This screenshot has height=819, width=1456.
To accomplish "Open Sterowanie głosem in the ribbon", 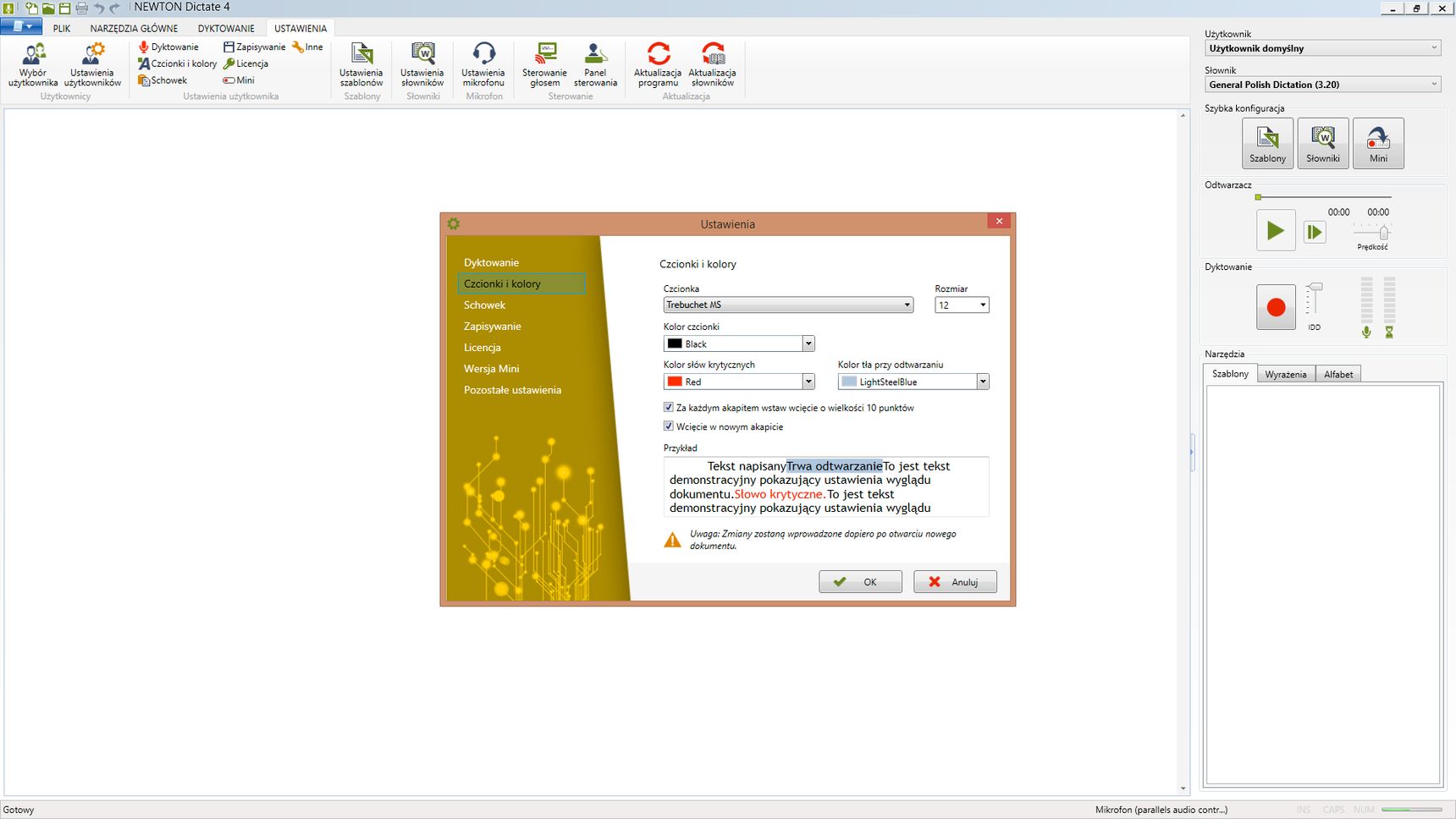I will (x=545, y=65).
